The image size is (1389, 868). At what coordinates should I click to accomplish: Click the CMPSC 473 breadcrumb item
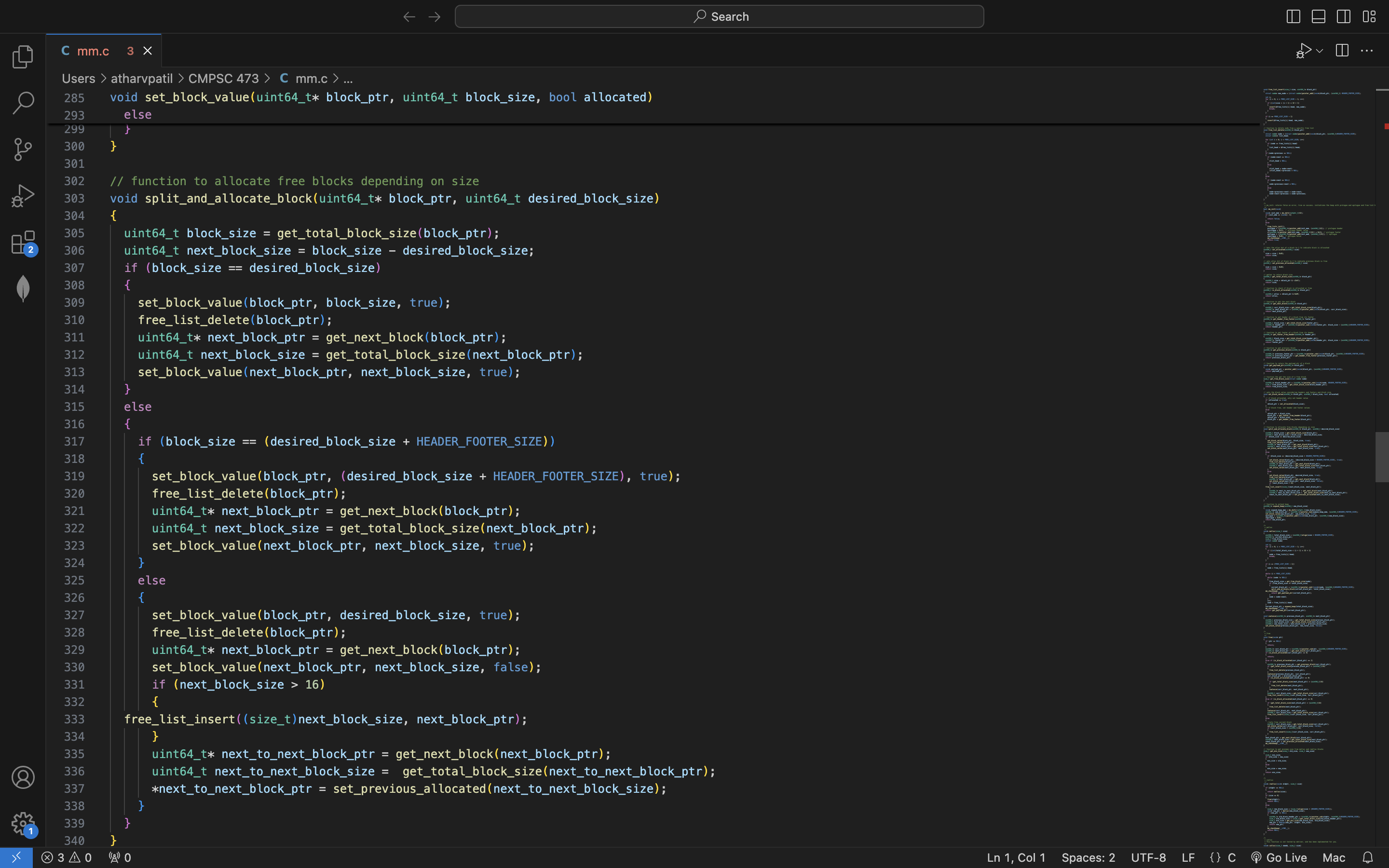tap(223, 79)
